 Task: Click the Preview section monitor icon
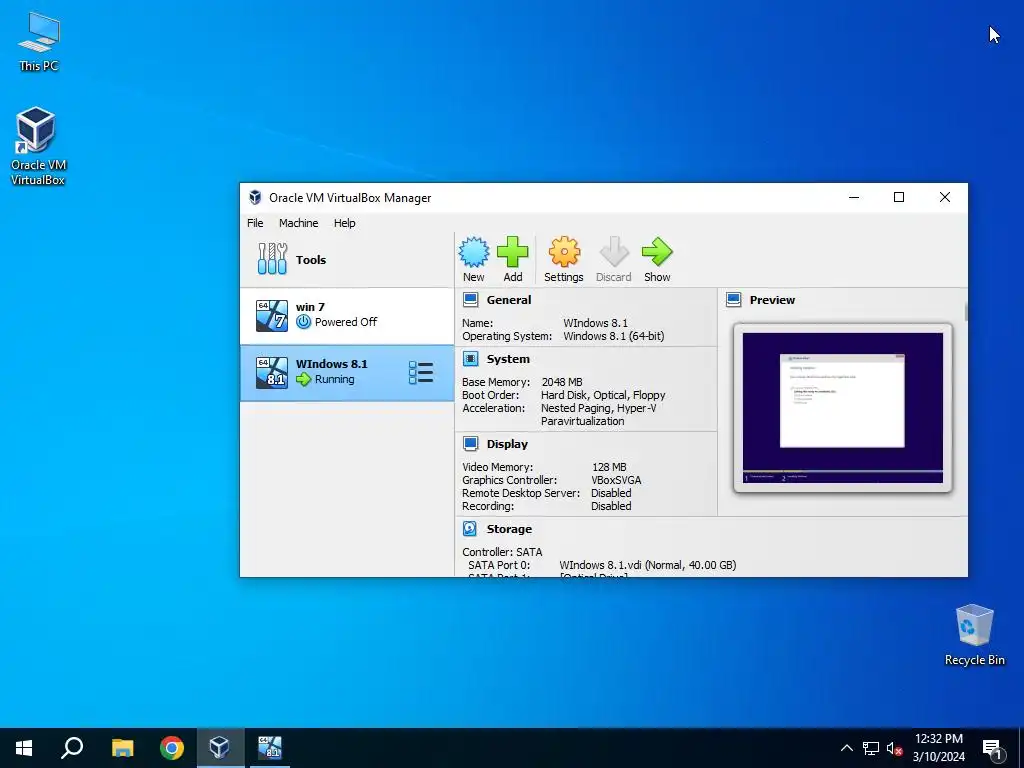733,300
